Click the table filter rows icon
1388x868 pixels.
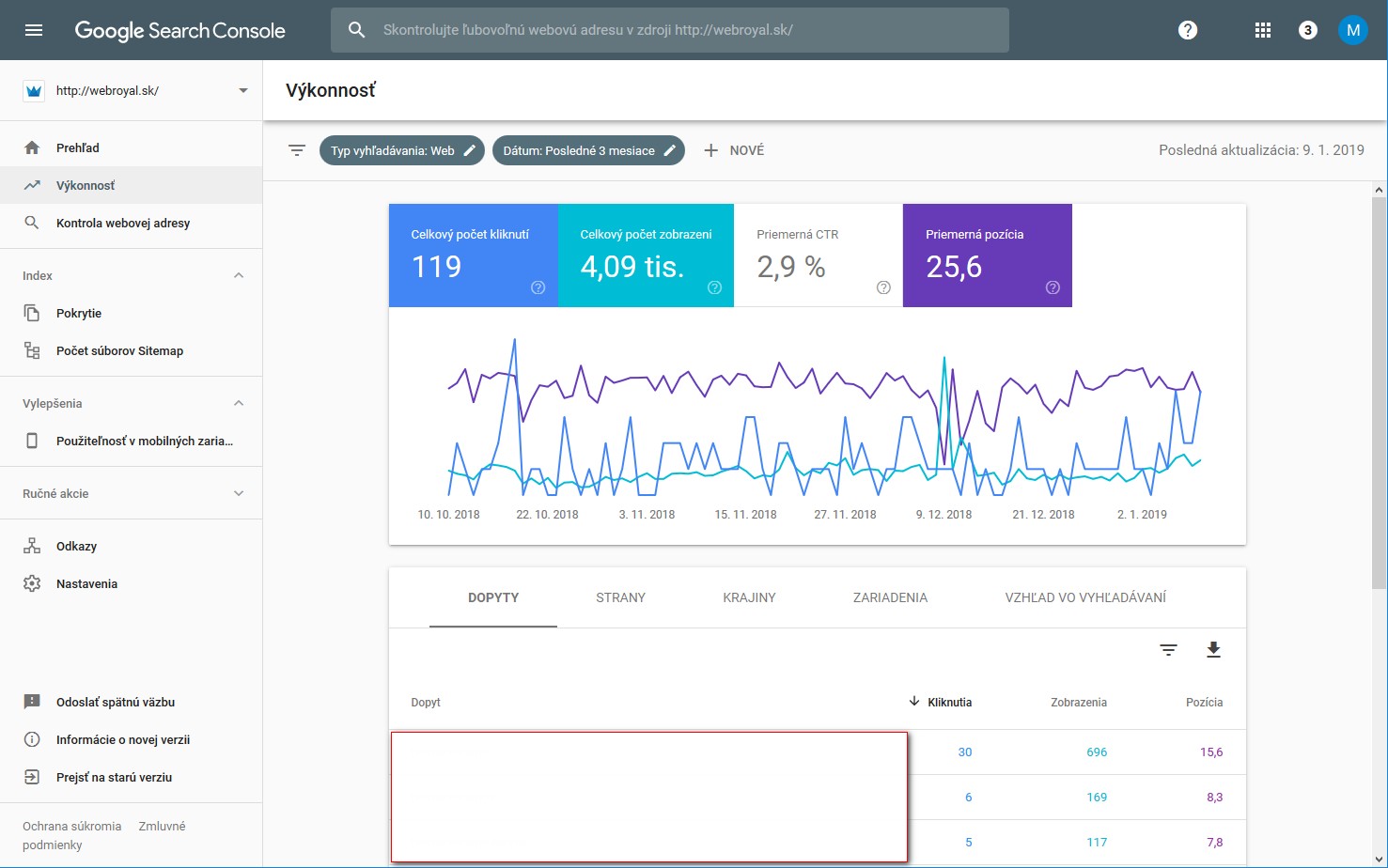click(1168, 650)
